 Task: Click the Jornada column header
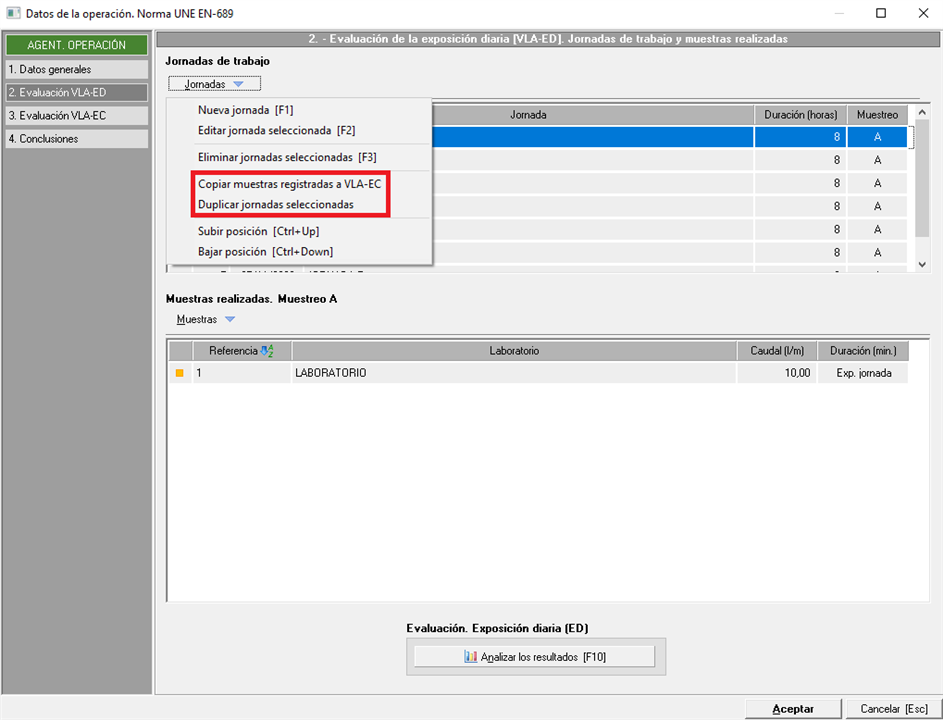[x=528, y=115]
